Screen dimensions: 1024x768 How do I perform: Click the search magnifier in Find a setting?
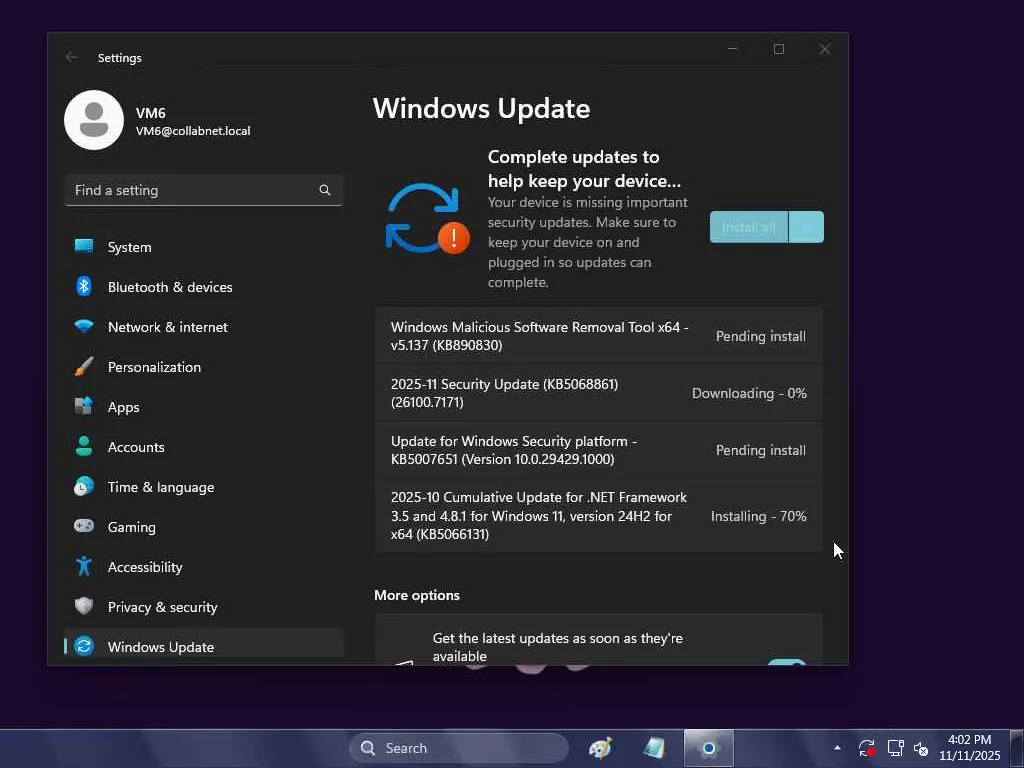point(325,190)
